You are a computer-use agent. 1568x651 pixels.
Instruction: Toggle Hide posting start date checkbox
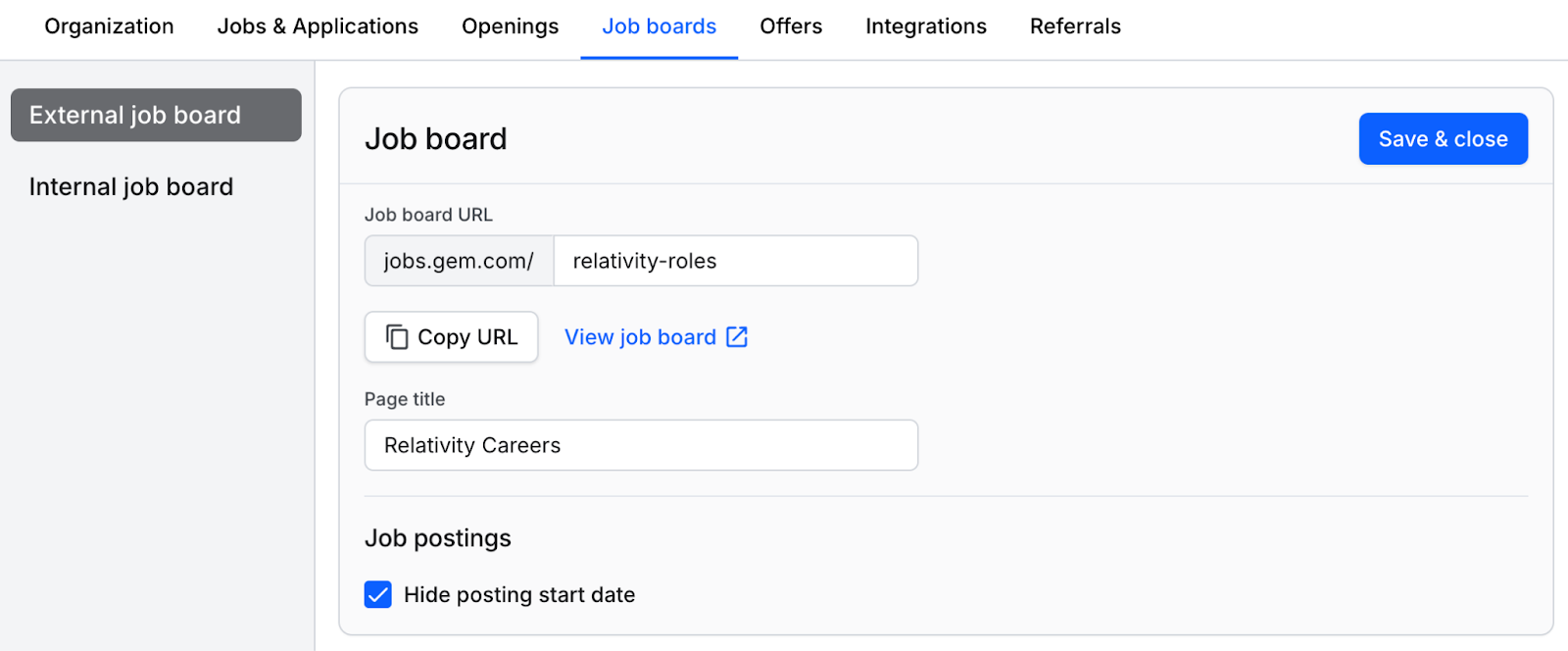click(x=378, y=595)
